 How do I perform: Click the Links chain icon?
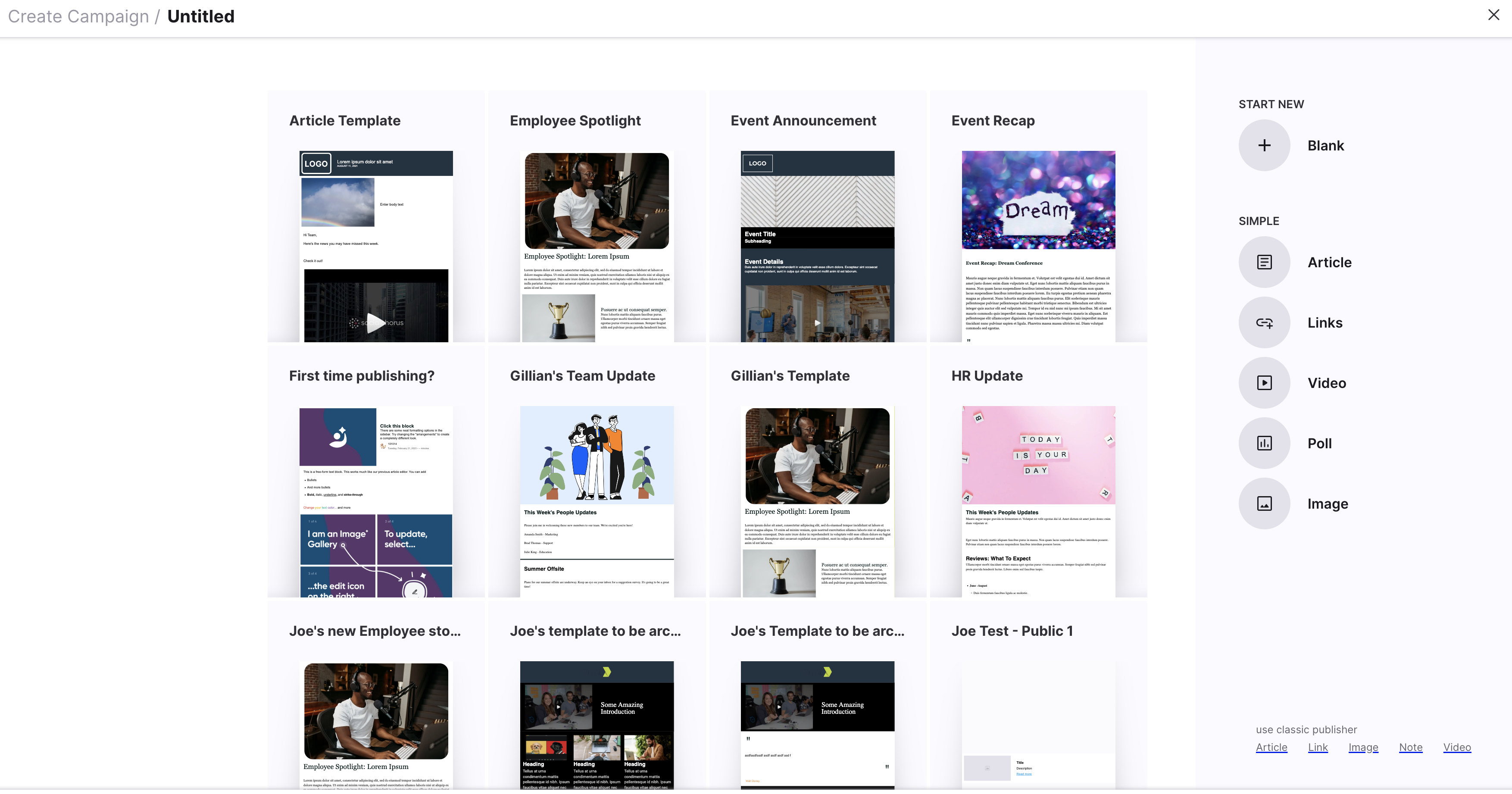pyautogui.click(x=1264, y=322)
